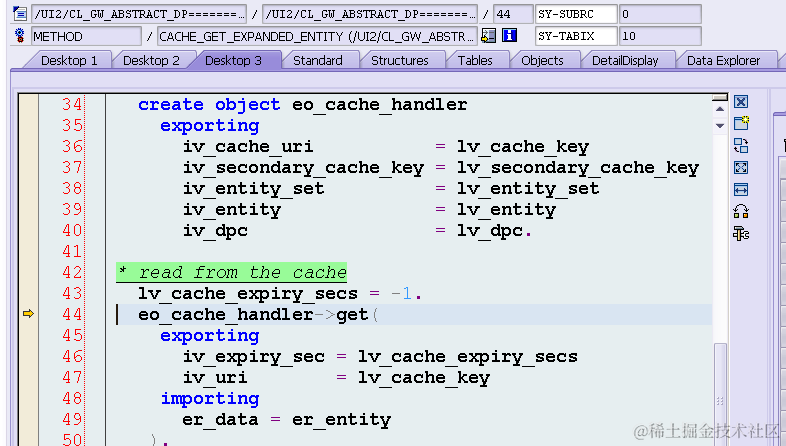Click the '* read from the cache' comment

point(232,272)
